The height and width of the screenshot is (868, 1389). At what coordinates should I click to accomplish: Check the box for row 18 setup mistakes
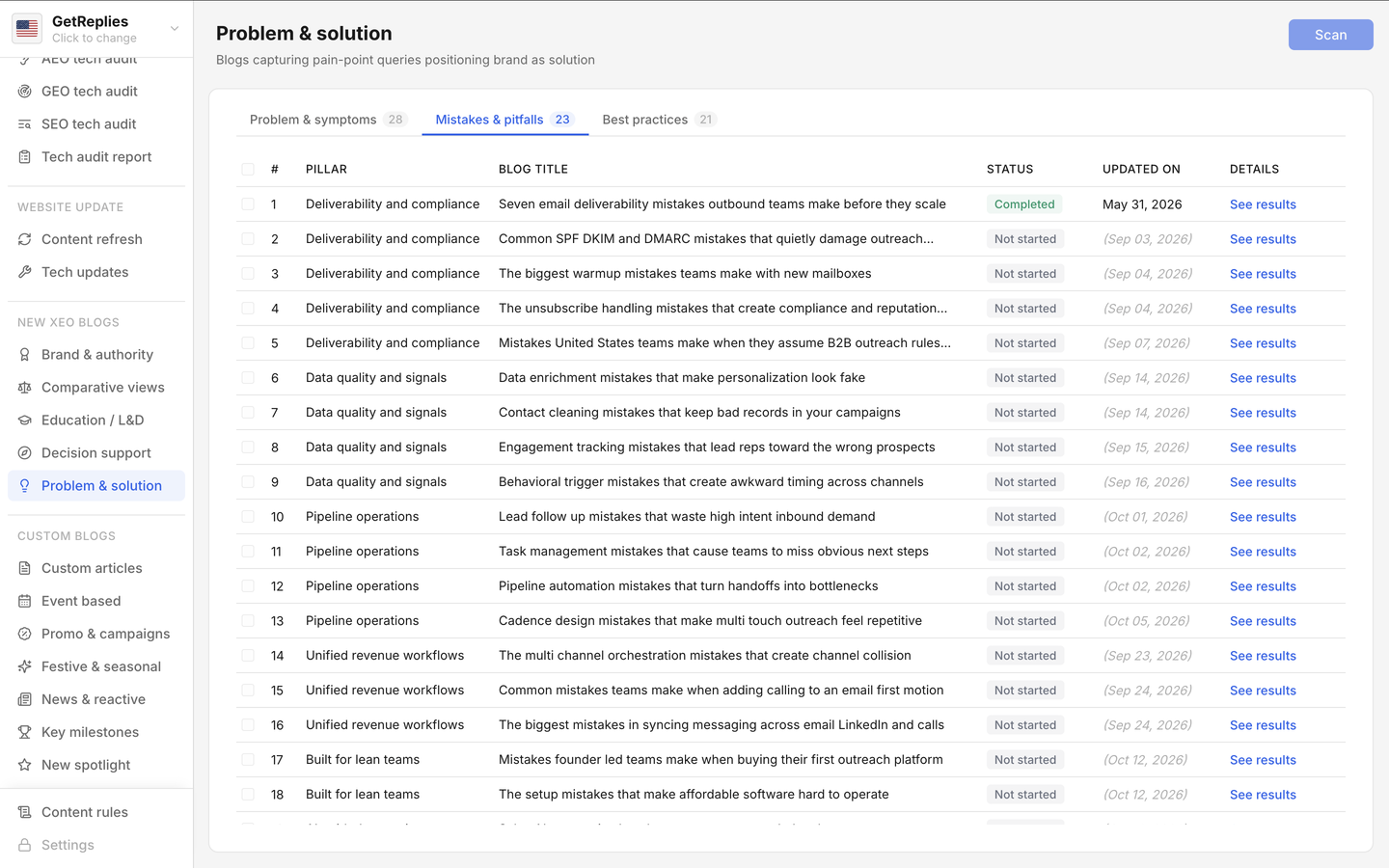click(x=248, y=795)
